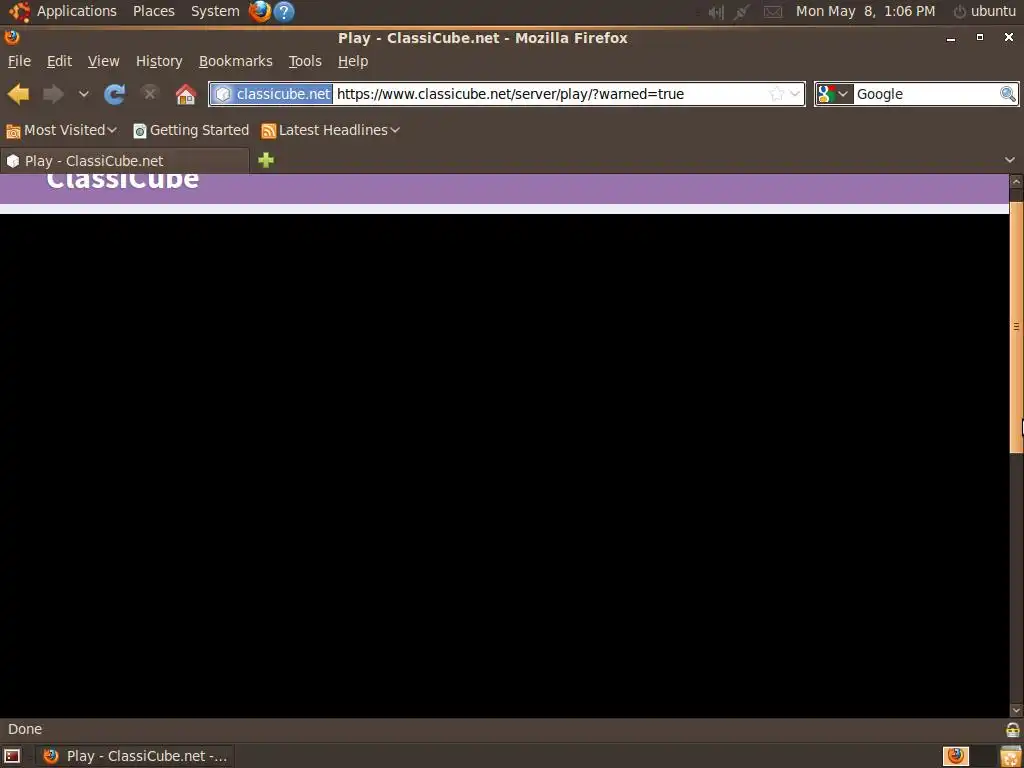Launch Firefox from the top panel icon
The image size is (1024, 768).
pyautogui.click(x=260, y=11)
